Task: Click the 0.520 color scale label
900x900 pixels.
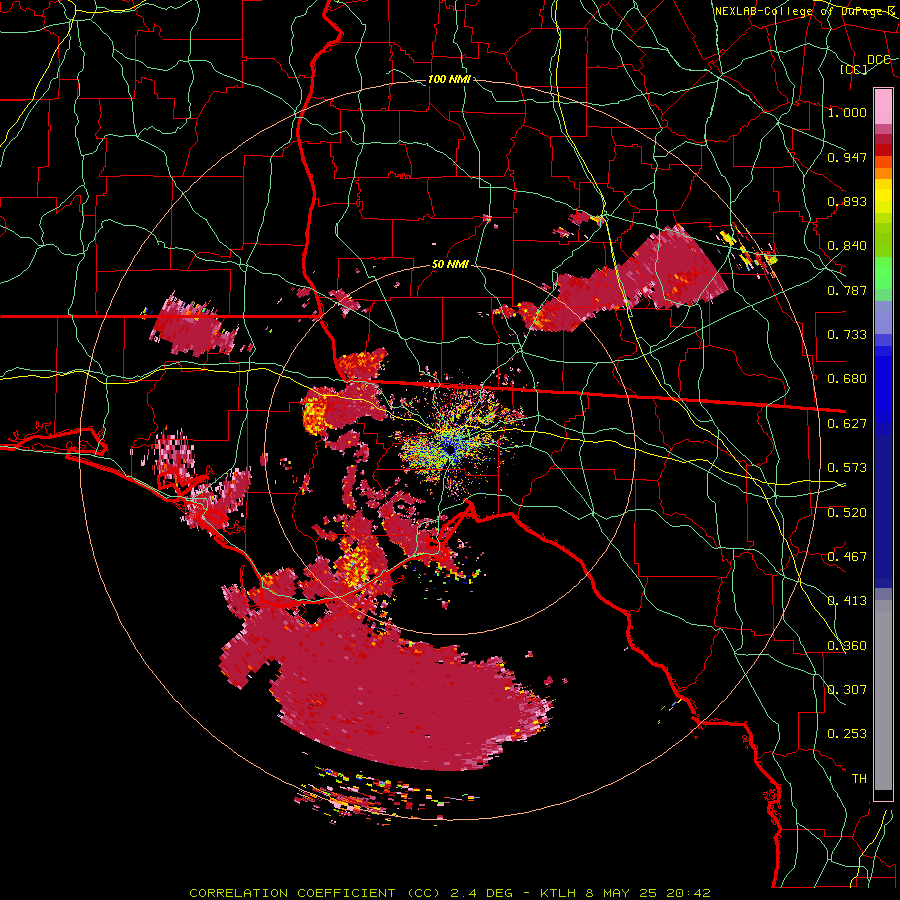Action: 847,513
